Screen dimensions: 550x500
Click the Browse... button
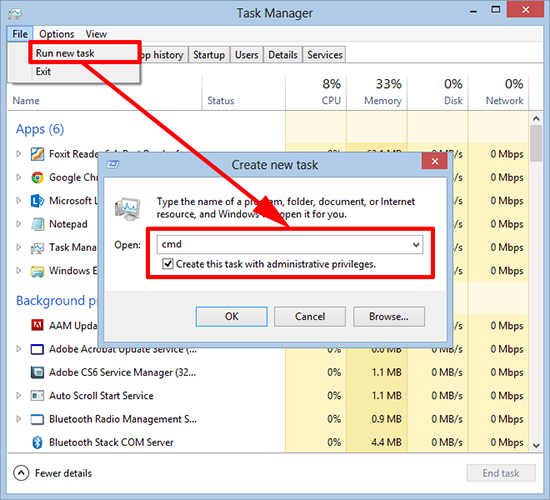pyautogui.click(x=389, y=316)
